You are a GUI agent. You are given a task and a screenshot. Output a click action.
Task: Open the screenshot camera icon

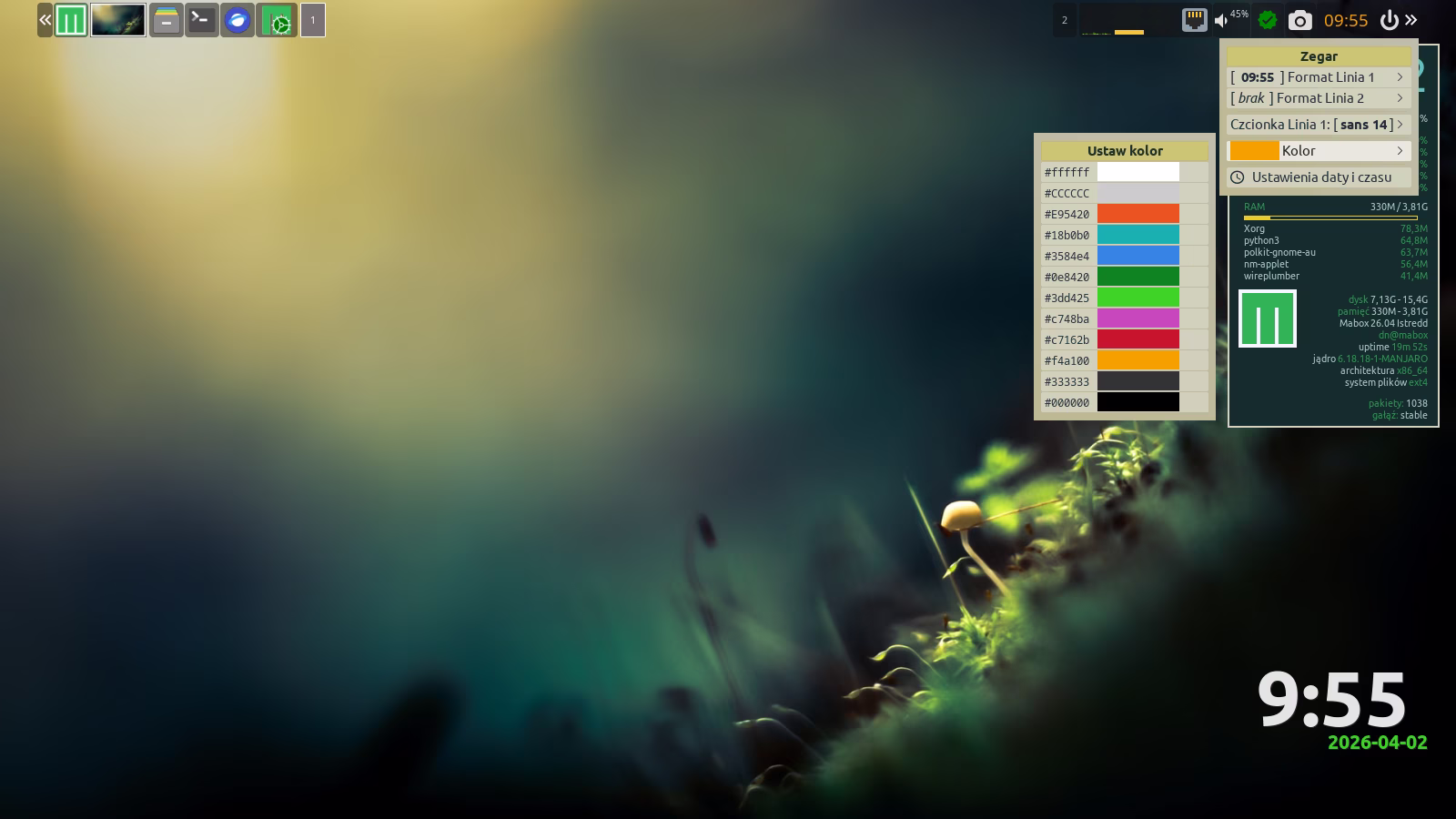click(1299, 20)
